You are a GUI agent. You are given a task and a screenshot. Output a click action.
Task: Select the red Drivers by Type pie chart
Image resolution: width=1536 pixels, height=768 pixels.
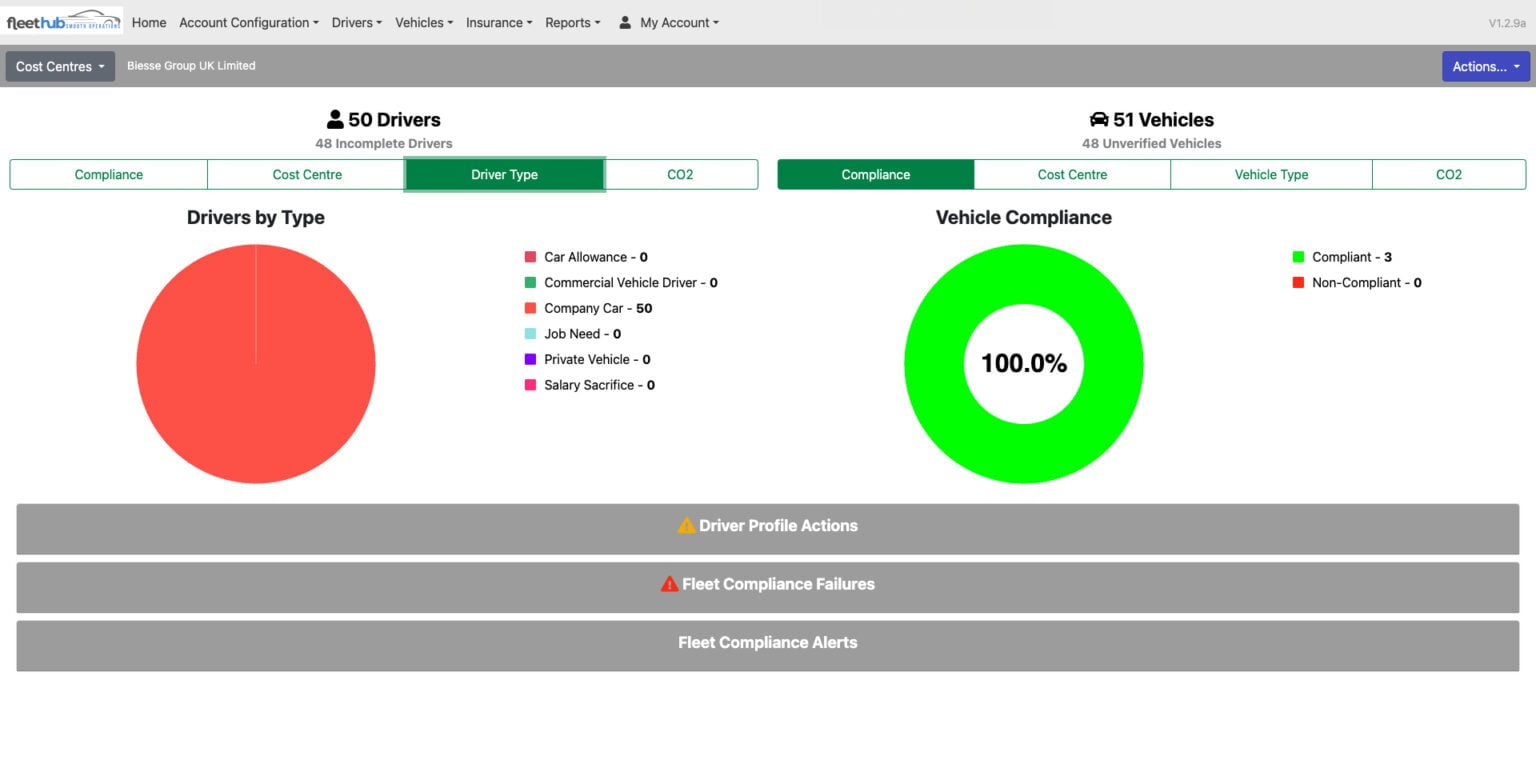point(255,363)
